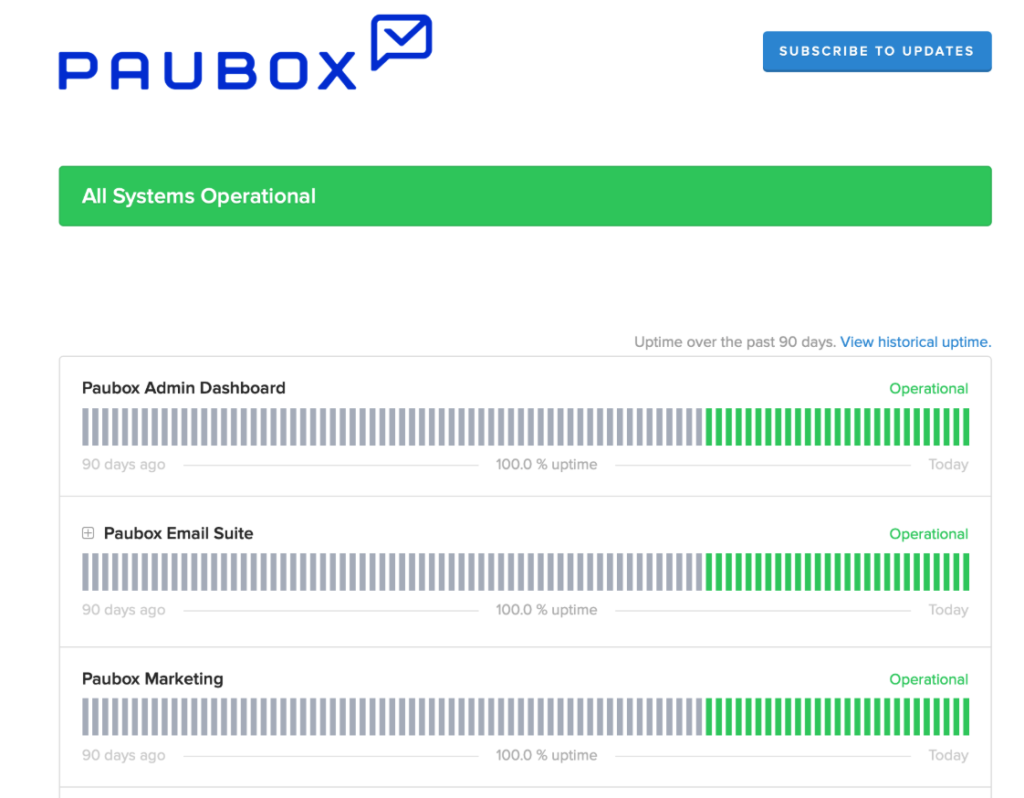Select oldest gray bar in Email Suite uptime

86,572
